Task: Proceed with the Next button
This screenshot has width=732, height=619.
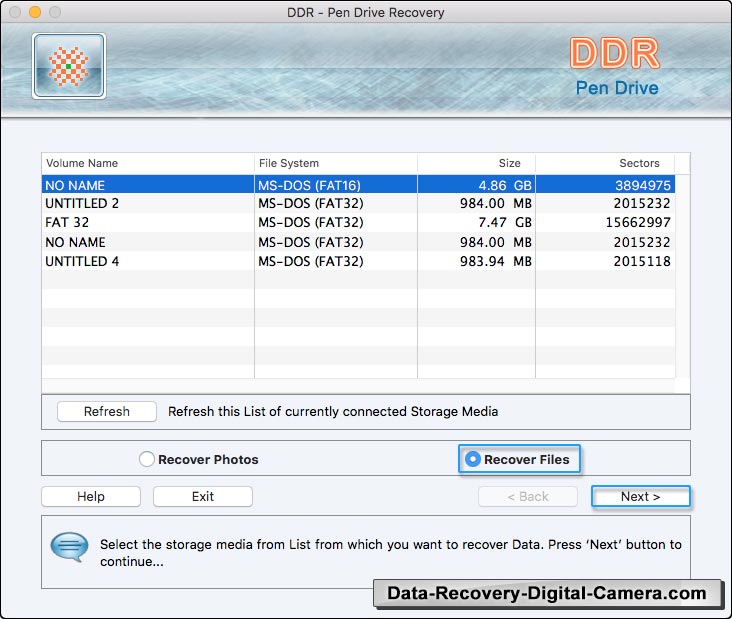Action: point(640,496)
